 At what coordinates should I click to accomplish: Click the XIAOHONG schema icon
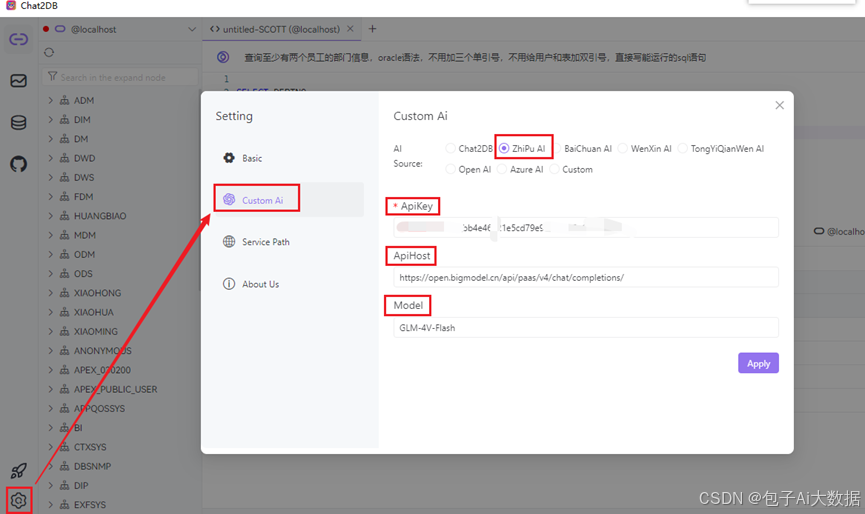coord(65,293)
